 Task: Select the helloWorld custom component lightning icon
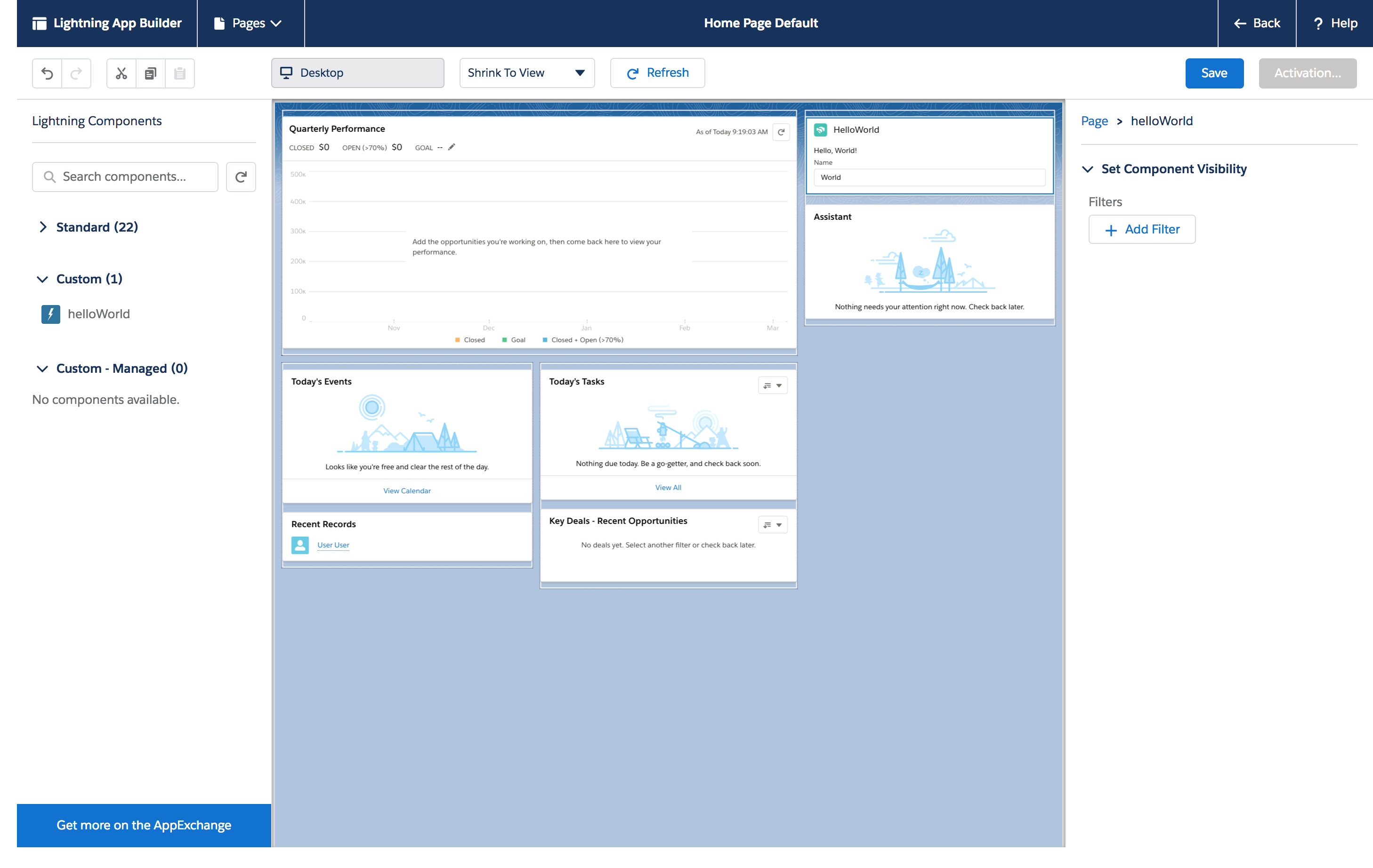(x=50, y=314)
